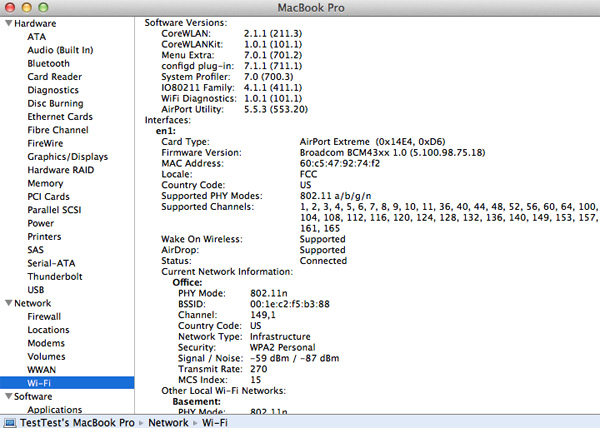Select Audio (Built In) item
The height and width of the screenshot is (428, 600).
[60, 50]
